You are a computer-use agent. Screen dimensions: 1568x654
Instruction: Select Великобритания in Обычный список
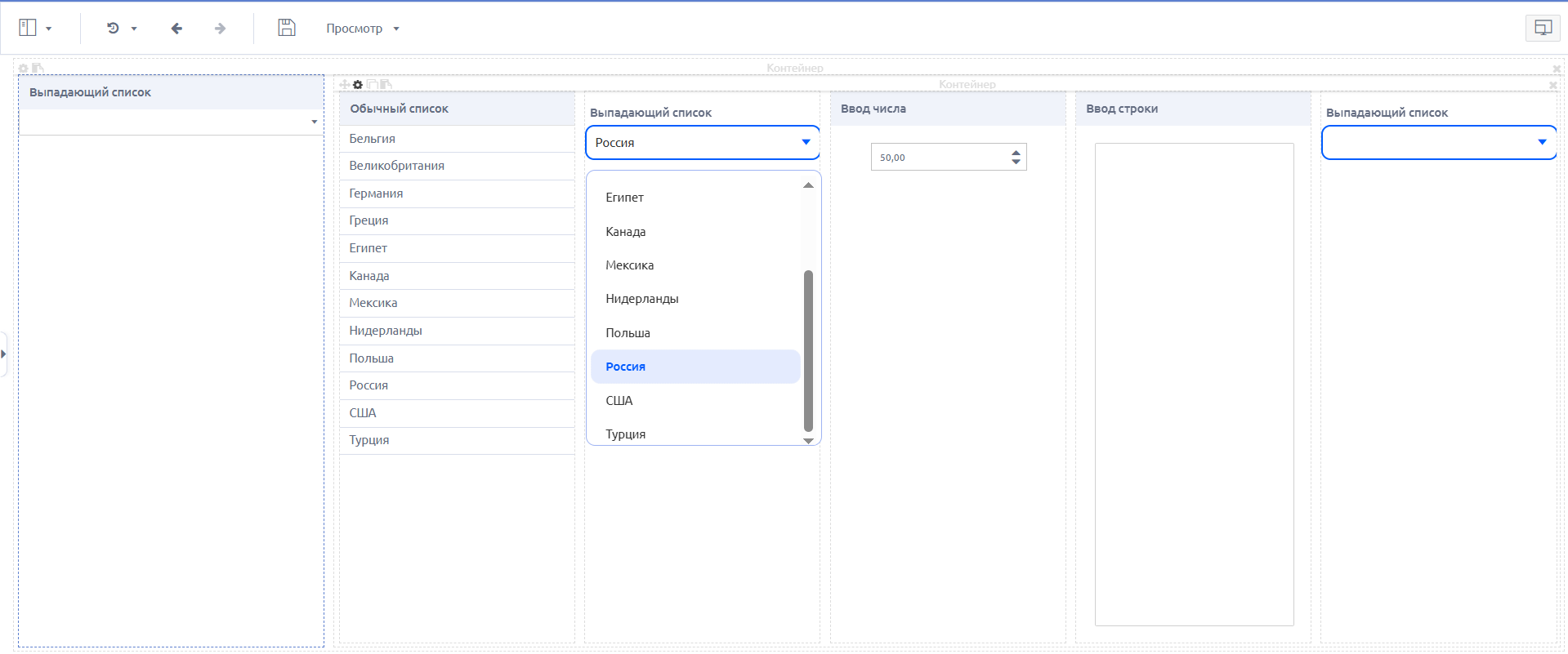pos(457,166)
